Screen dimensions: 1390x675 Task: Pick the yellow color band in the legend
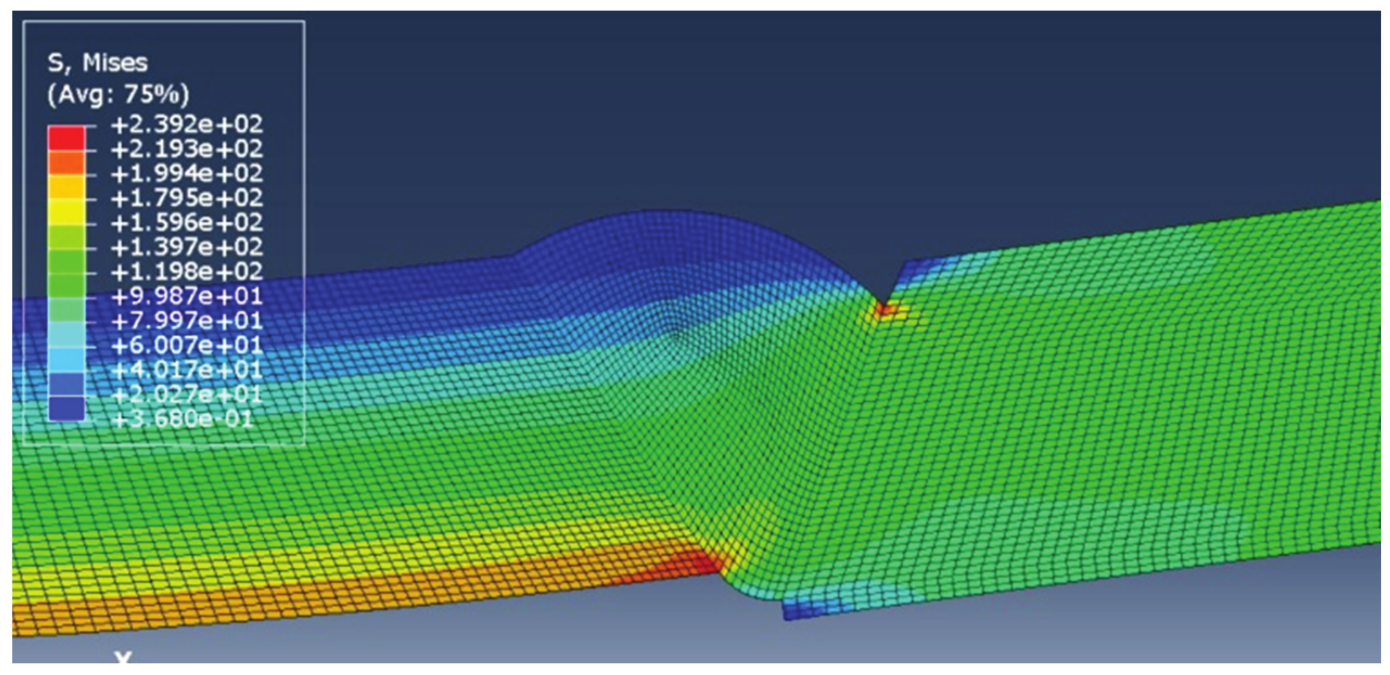point(67,209)
